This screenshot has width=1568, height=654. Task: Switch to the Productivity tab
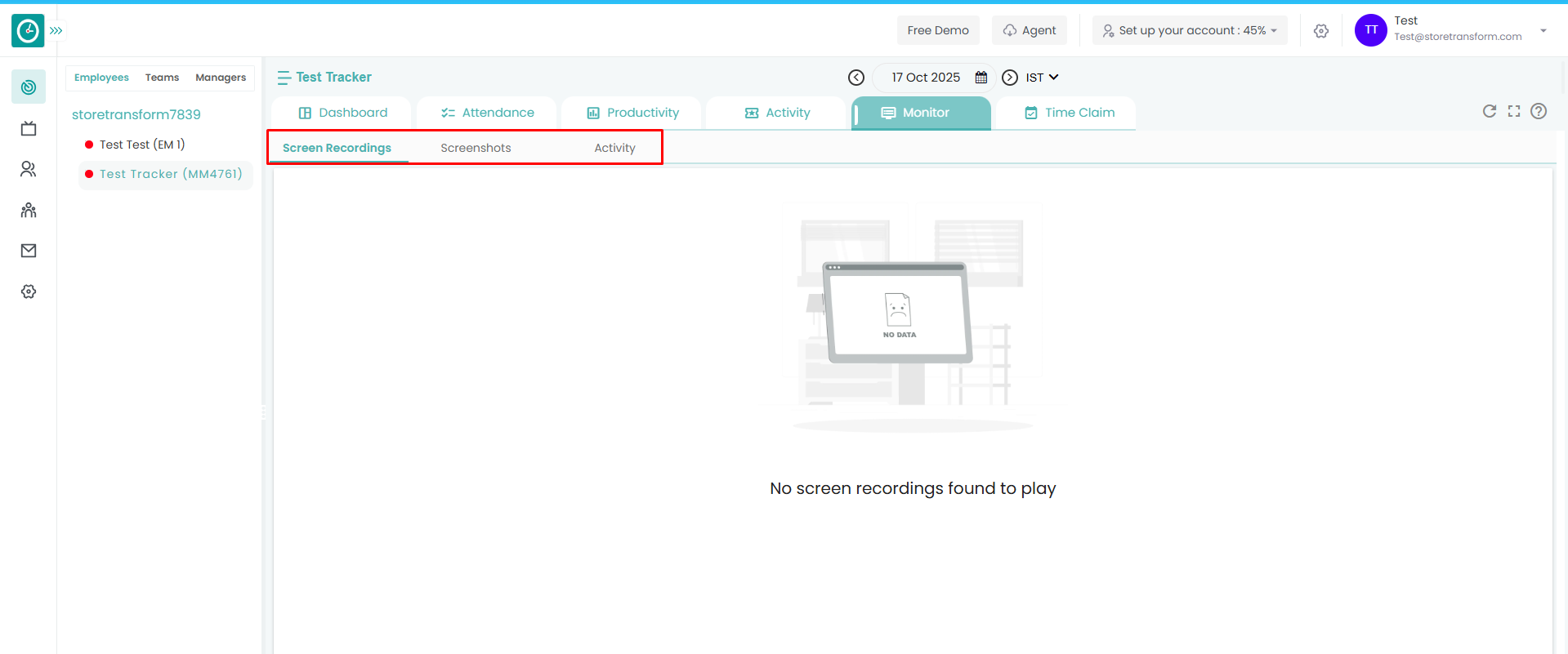coord(632,113)
